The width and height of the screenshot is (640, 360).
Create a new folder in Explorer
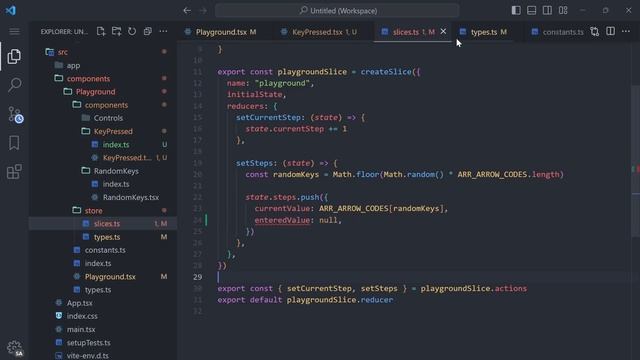coord(116,31)
